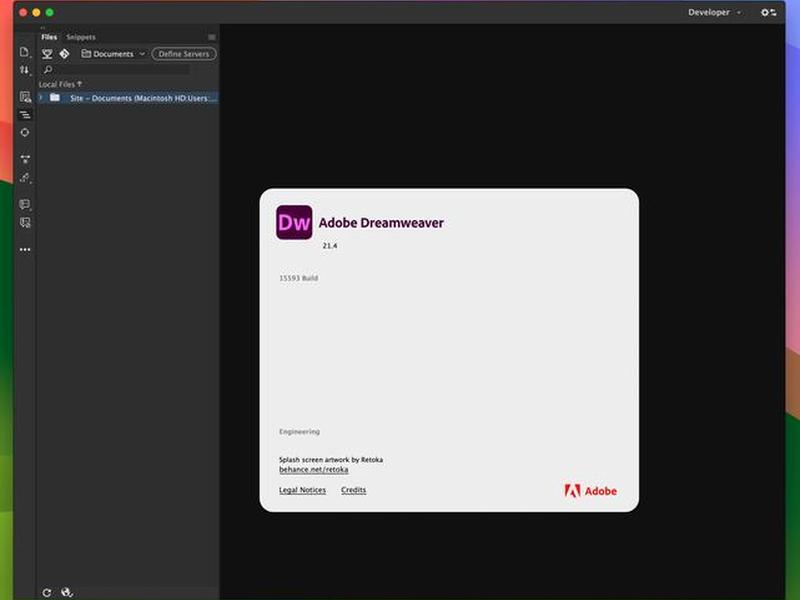Click the 15593 Build text
The width and height of the screenshot is (800, 600).
[298, 278]
